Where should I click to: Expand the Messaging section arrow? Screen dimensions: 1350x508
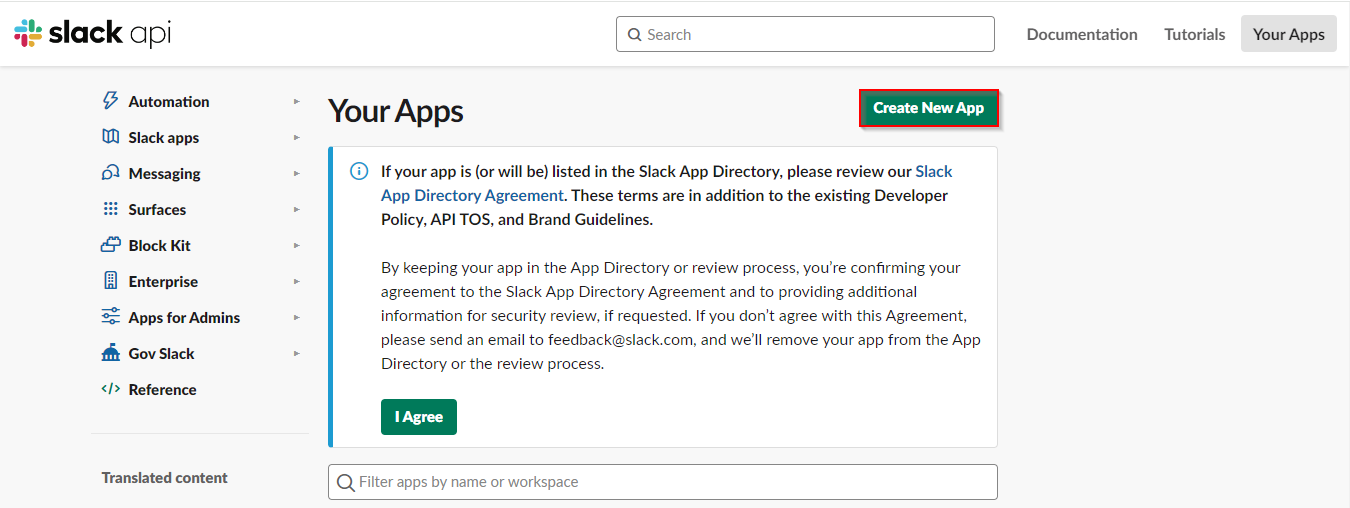(x=297, y=173)
